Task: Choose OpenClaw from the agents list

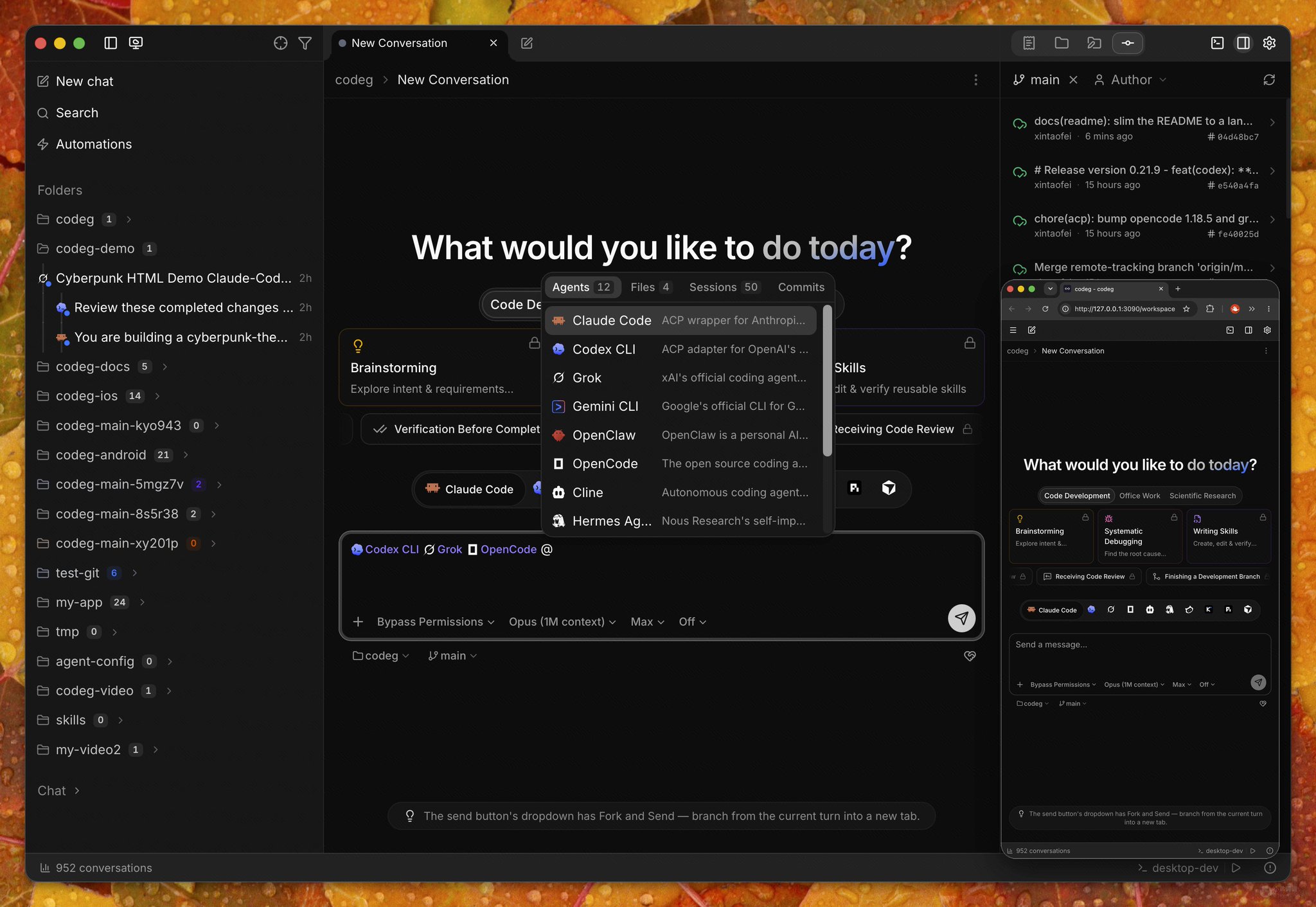Action: [680, 435]
